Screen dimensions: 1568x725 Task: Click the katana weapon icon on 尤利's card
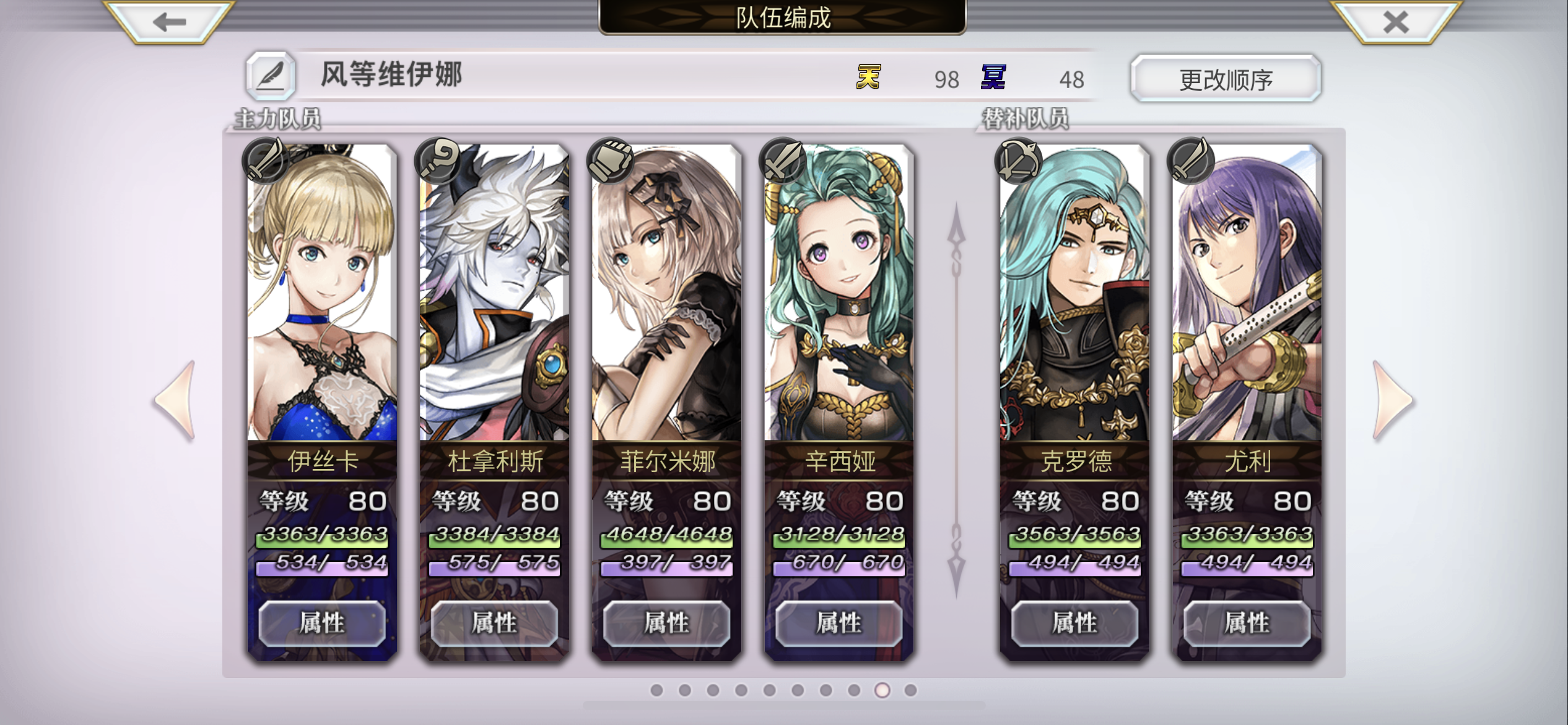[1190, 160]
